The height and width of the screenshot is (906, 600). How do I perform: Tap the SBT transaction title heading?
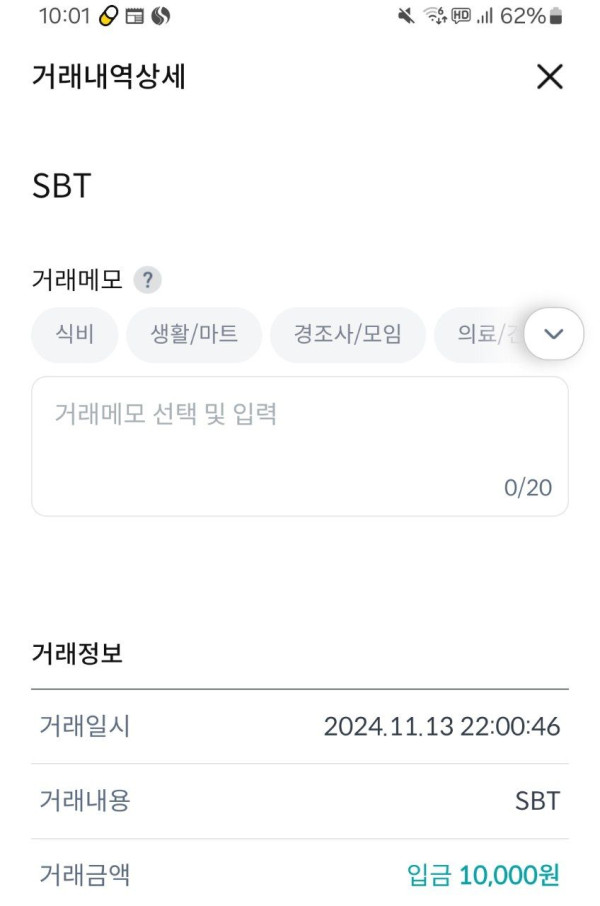62,186
